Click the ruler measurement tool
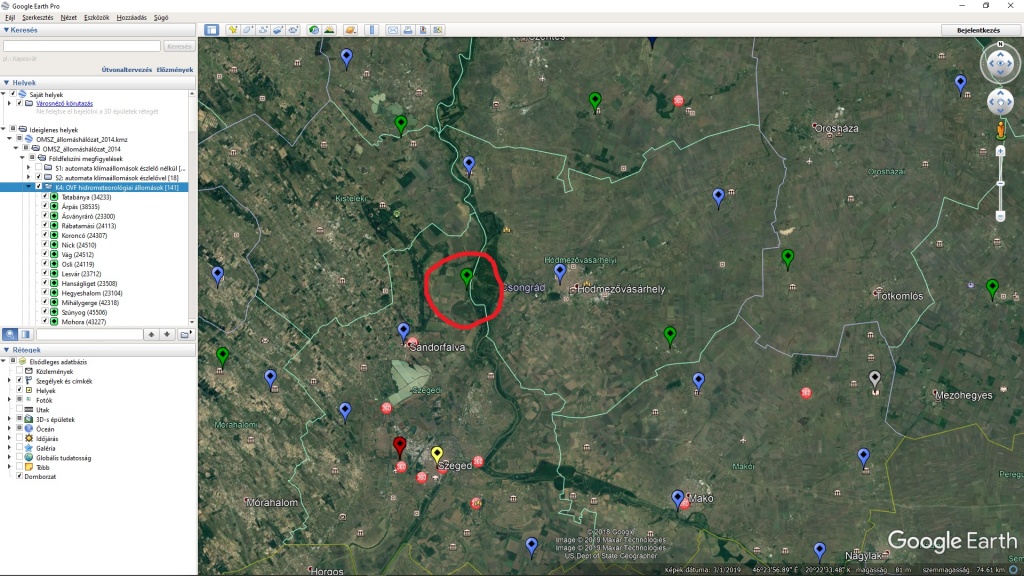 coord(371,30)
